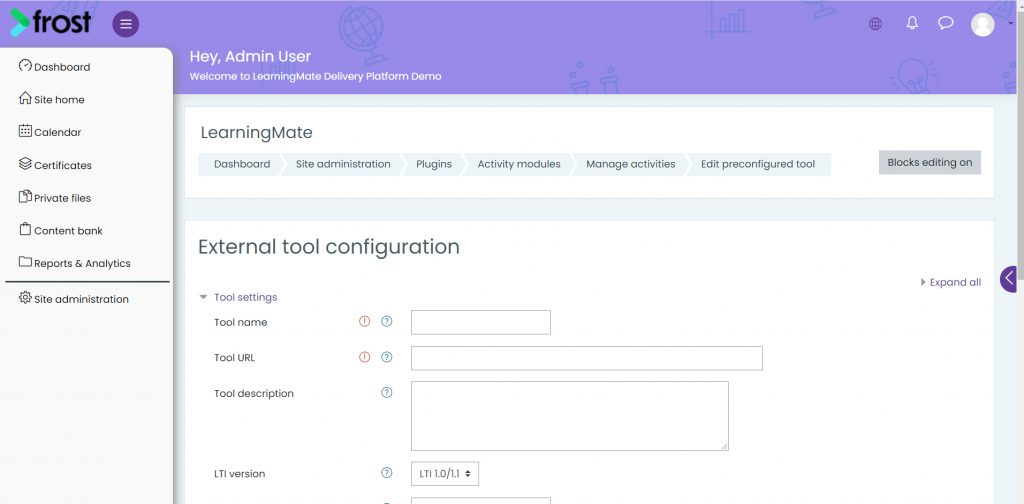Click the Certificates layers icon
The height and width of the screenshot is (504, 1024).
click(25, 163)
